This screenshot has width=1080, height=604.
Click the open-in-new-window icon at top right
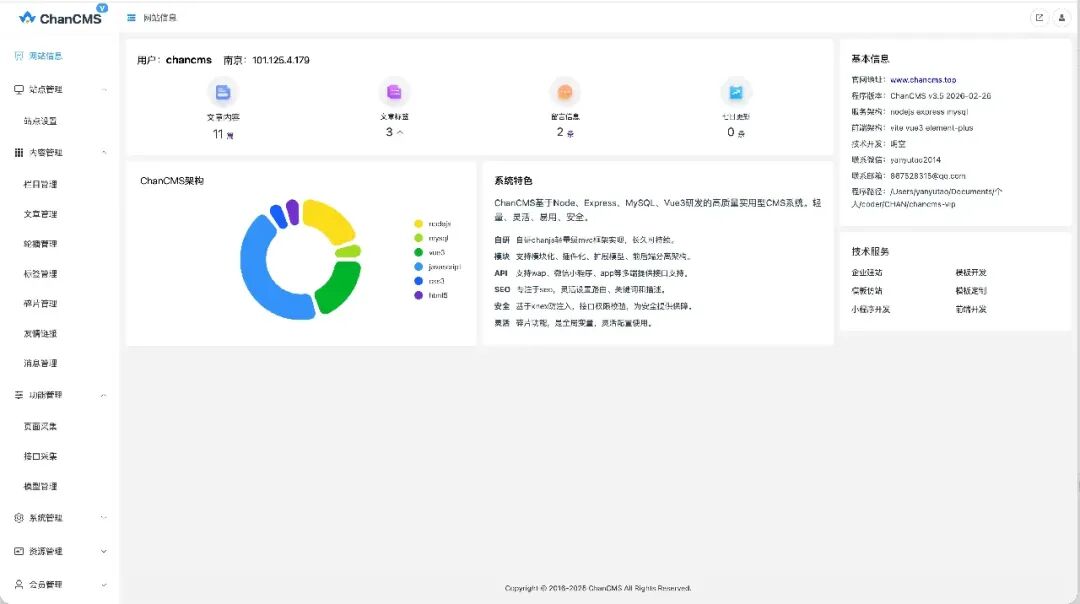tap(1039, 18)
